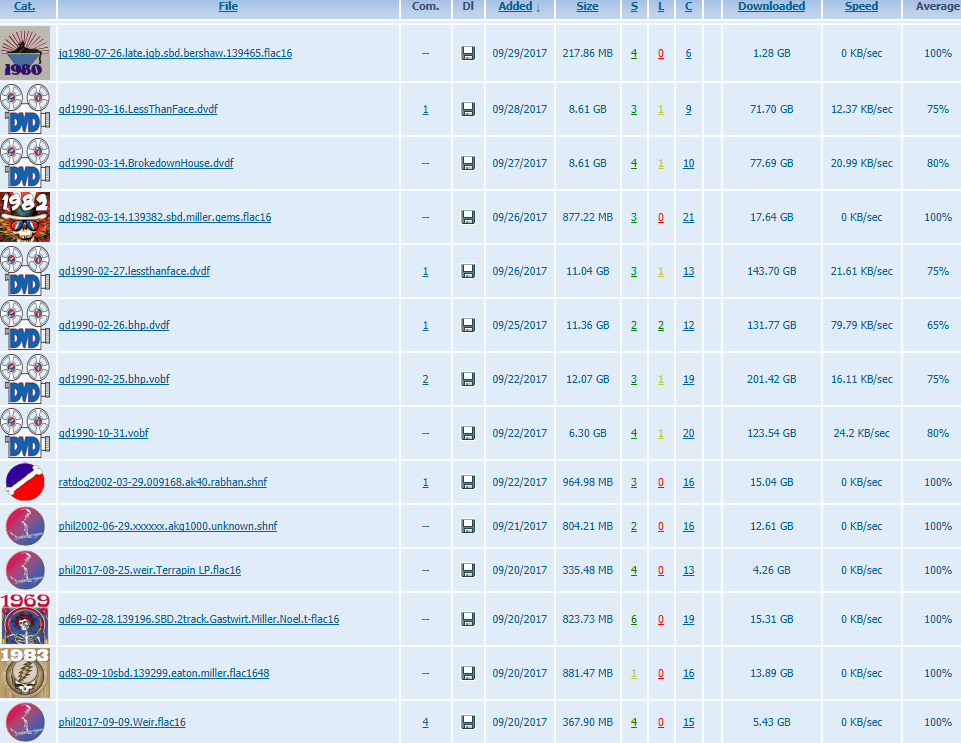This screenshot has height=743, width=961.
Task: Click DVD category icon beside gd1990-10-31.vobf
Action: click(x=25, y=433)
